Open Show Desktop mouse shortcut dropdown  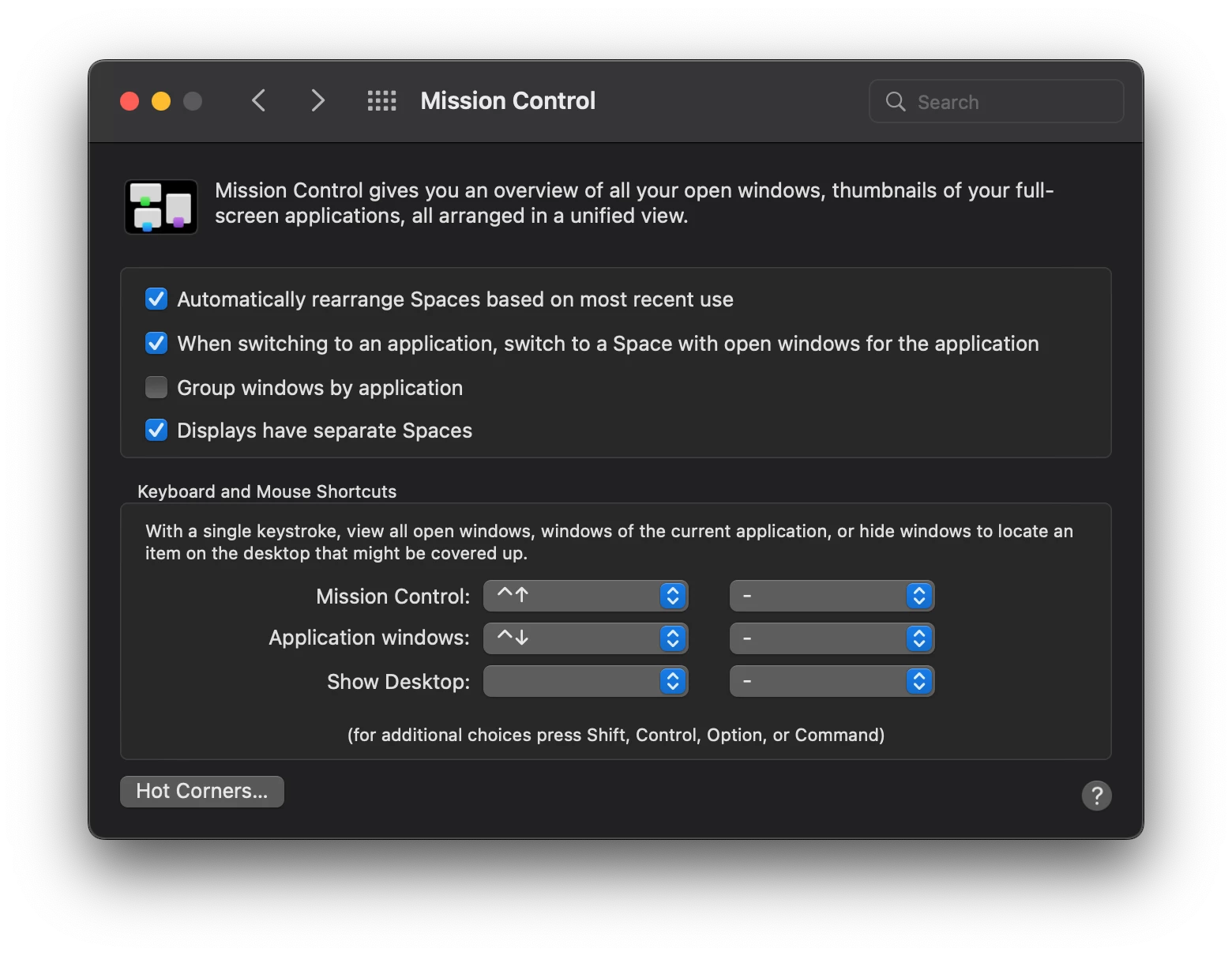pos(832,681)
